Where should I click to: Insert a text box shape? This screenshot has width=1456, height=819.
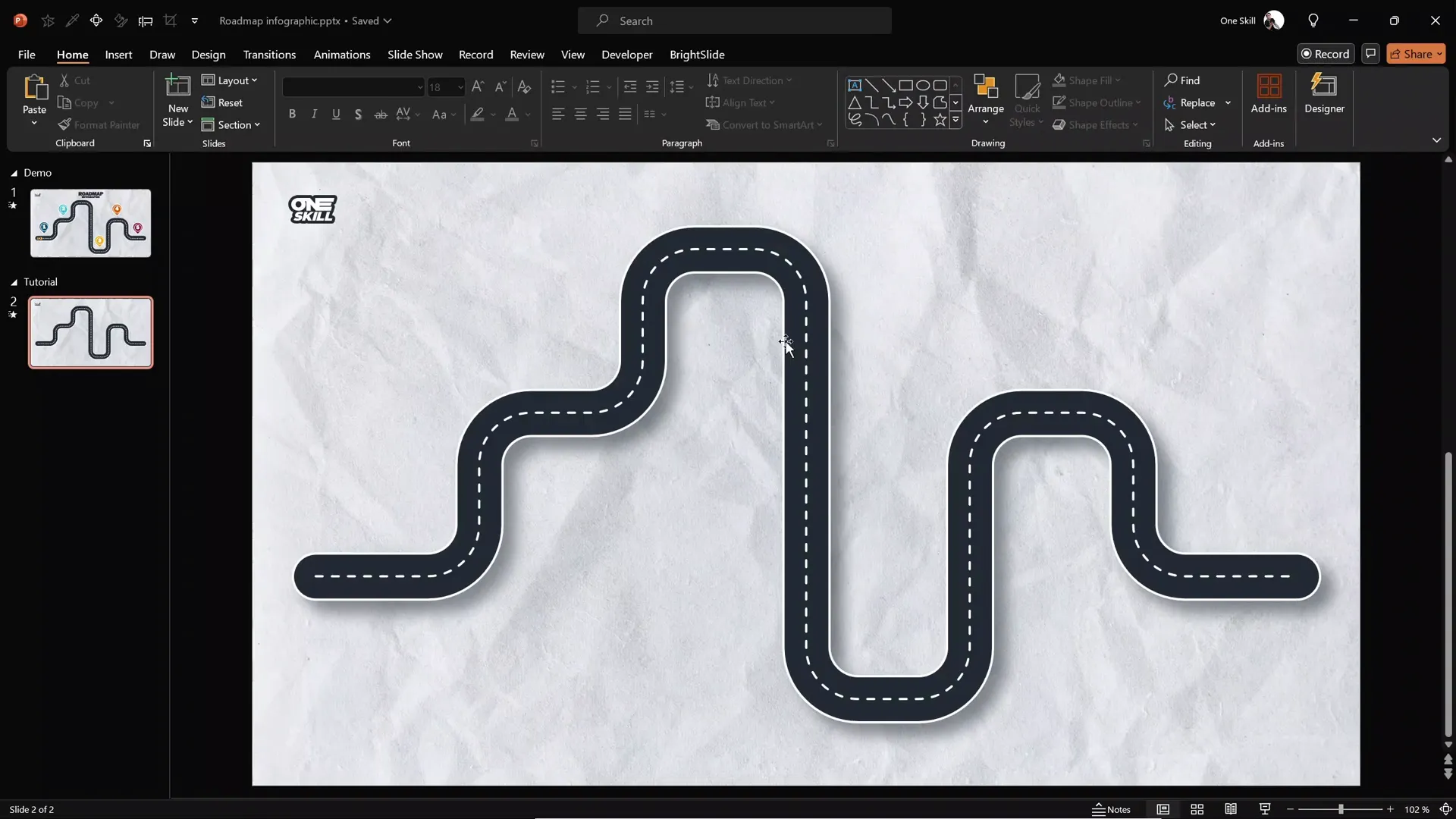(855, 85)
